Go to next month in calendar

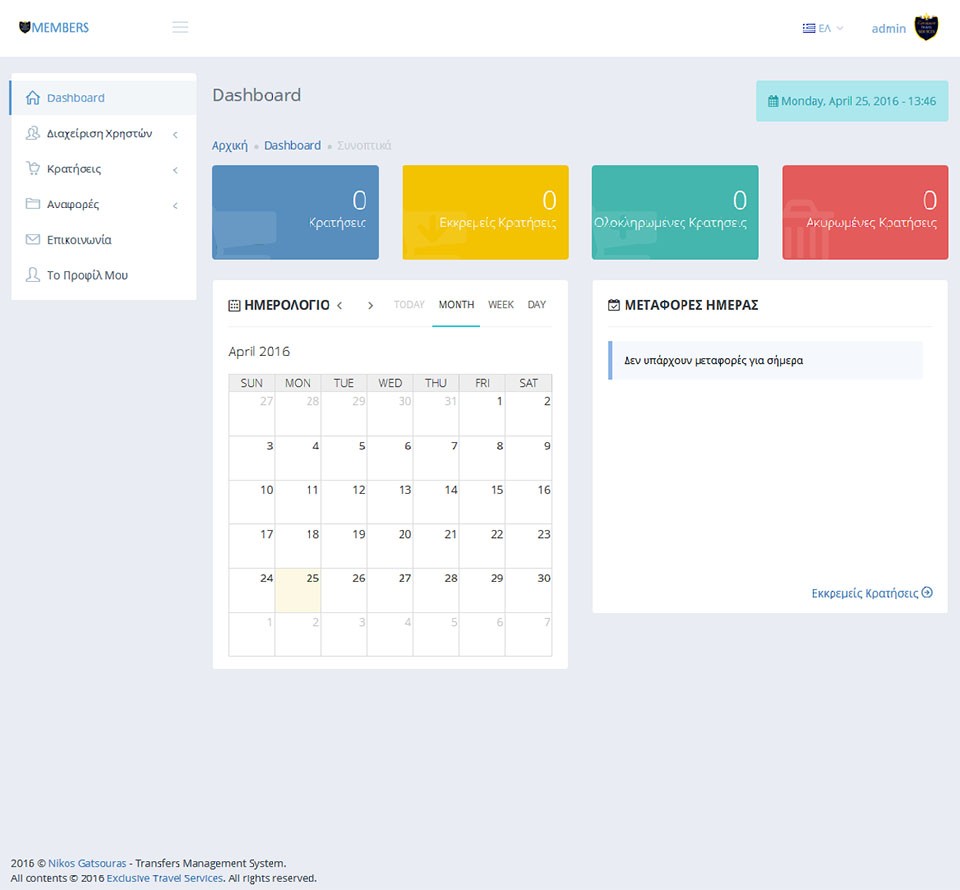[x=370, y=305]
